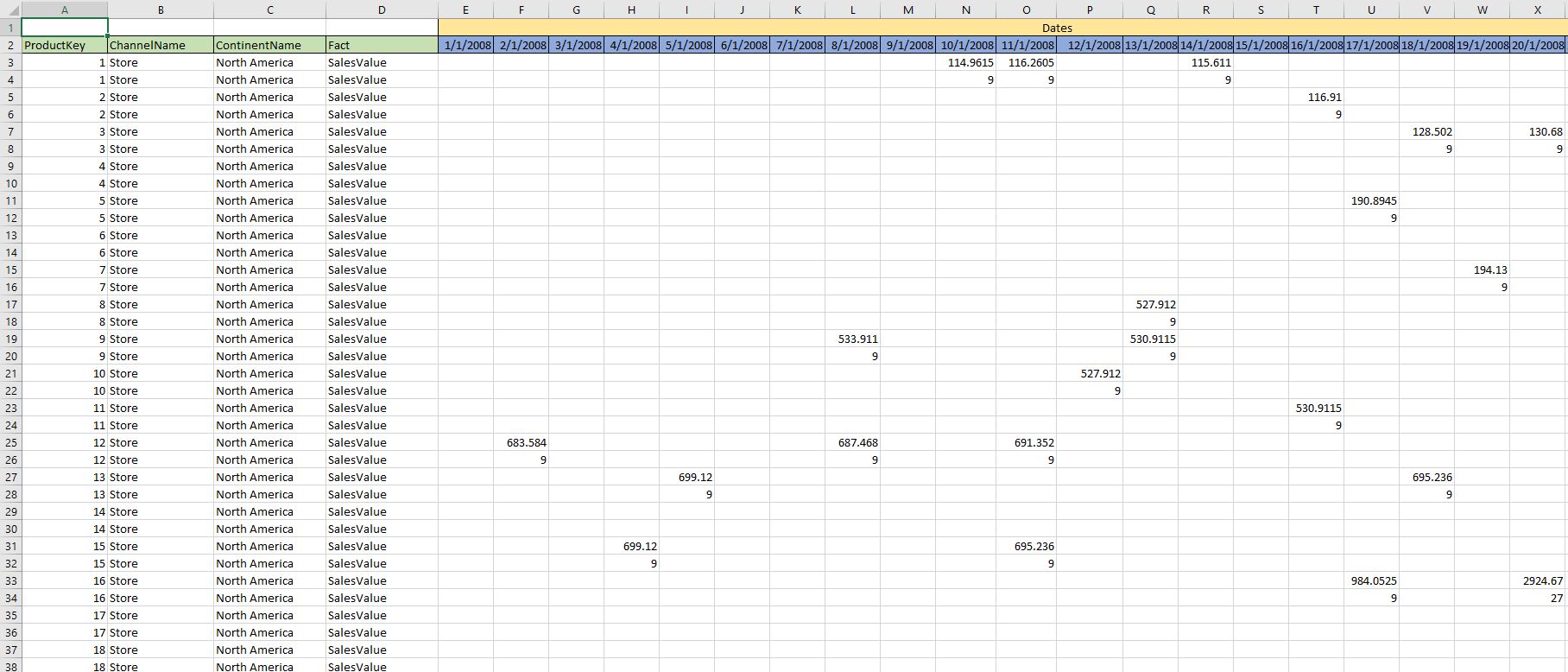Click 695.236 in column V
1568x672 pixels.
point(1426,477)
